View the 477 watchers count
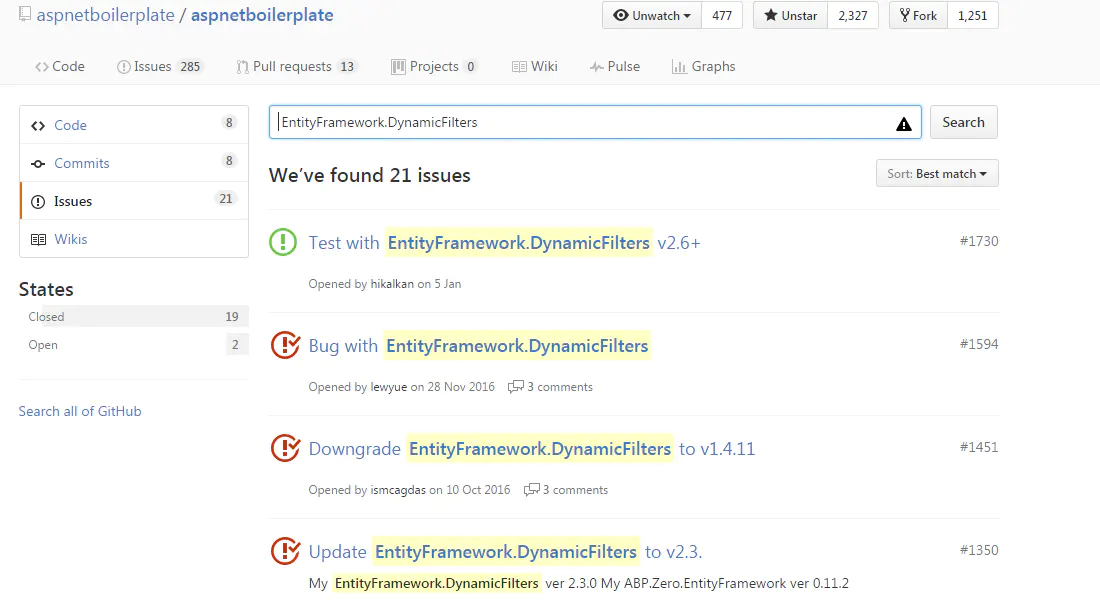Viewport: 1100px width, 604px height. tap(722, 15)
